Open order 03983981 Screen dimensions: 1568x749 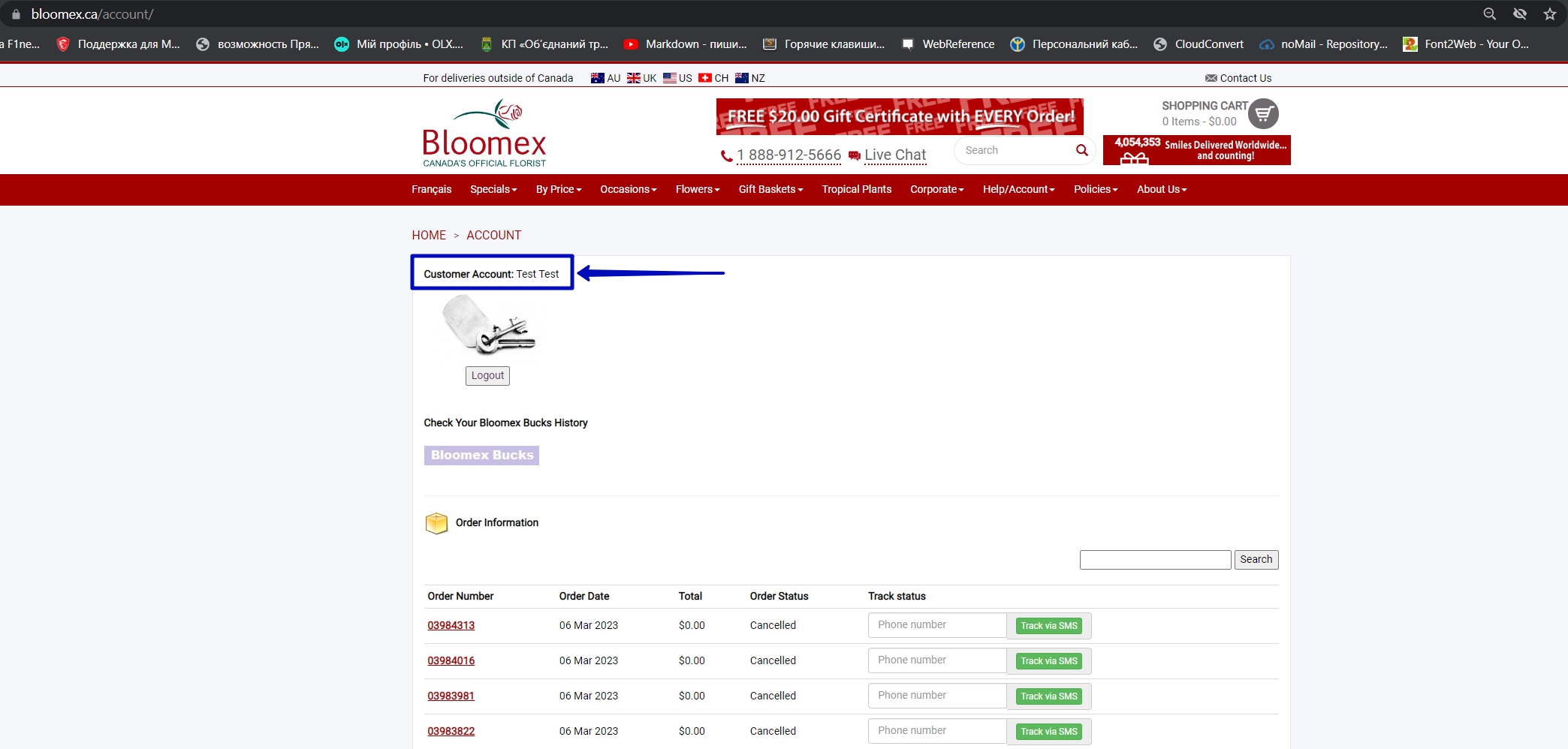click(451, 696)
